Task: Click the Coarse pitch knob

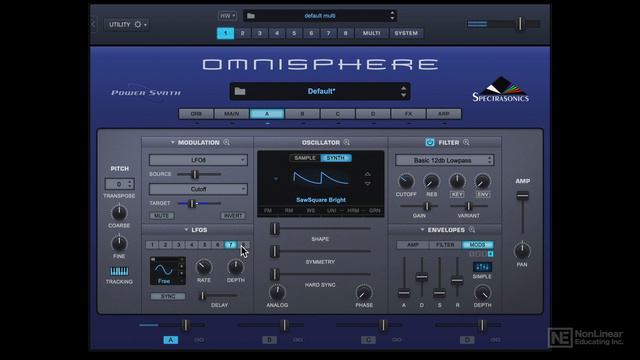Action: 119,213
